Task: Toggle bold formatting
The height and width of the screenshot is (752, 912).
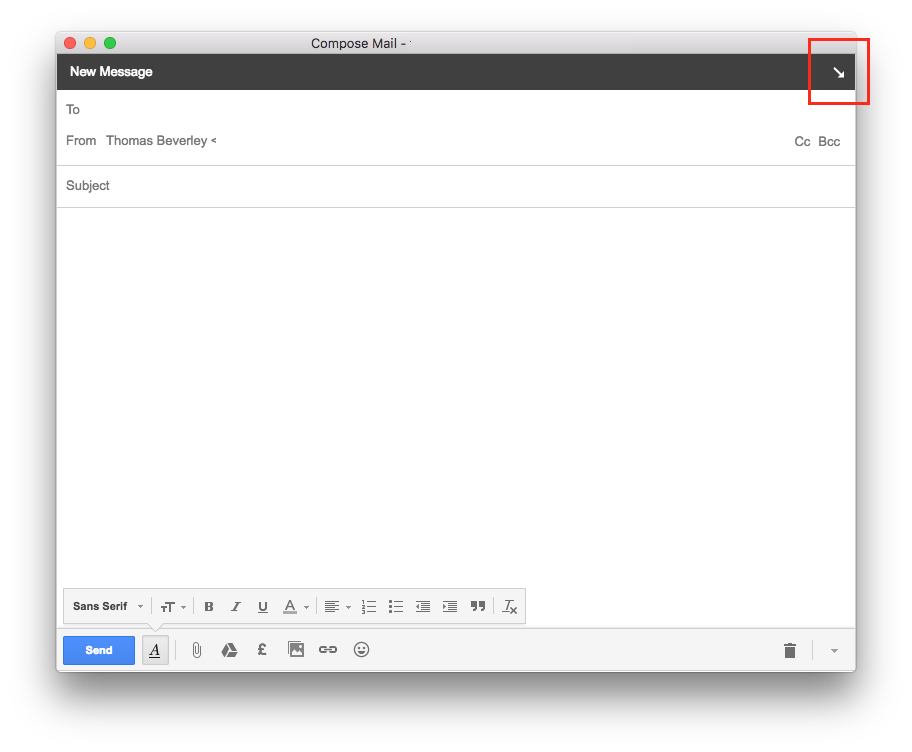Action: point(209,606)
